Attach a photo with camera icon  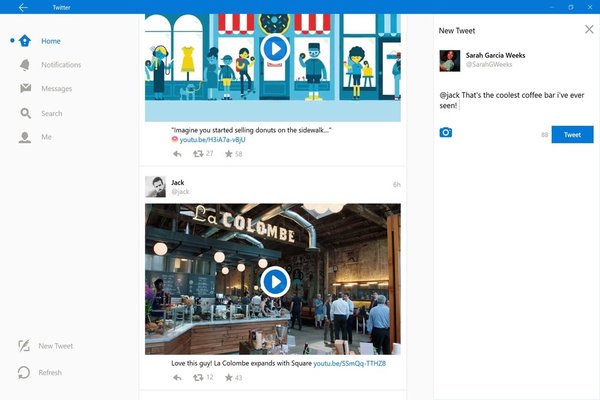coord(446,133)
